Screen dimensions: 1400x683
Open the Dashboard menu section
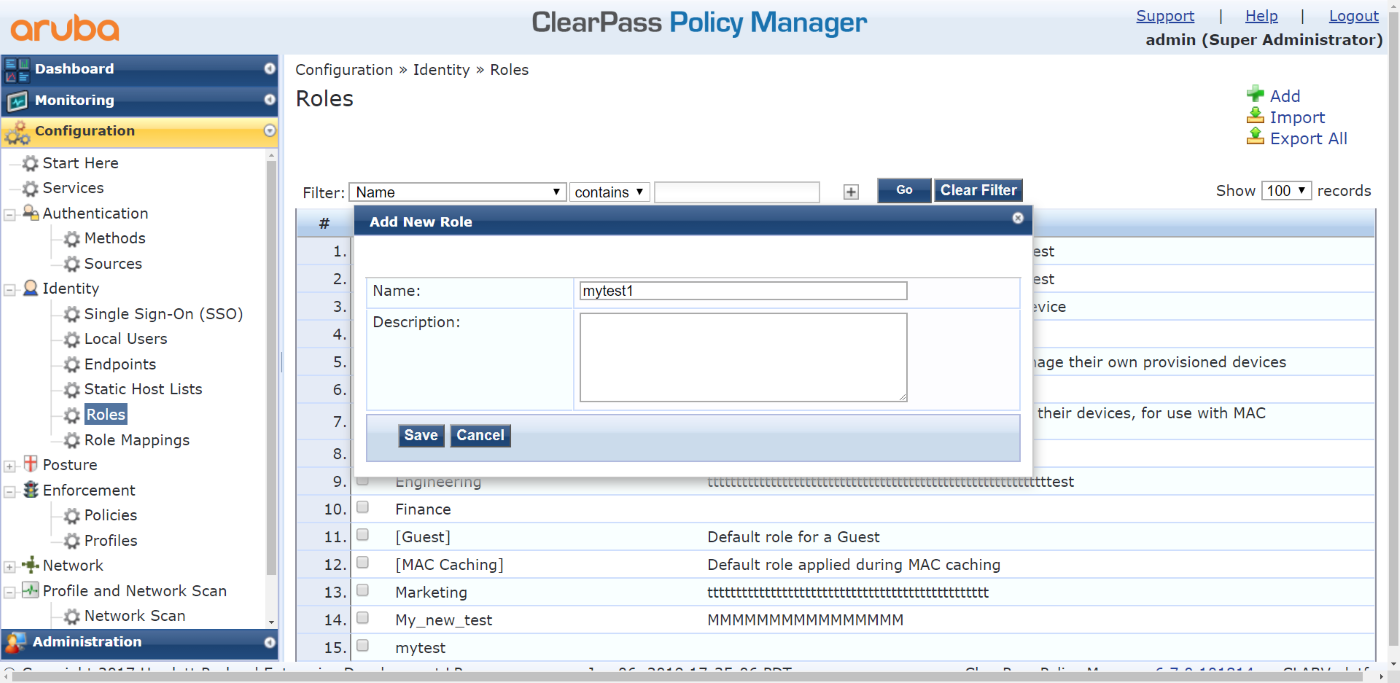(x=139, y=69)
